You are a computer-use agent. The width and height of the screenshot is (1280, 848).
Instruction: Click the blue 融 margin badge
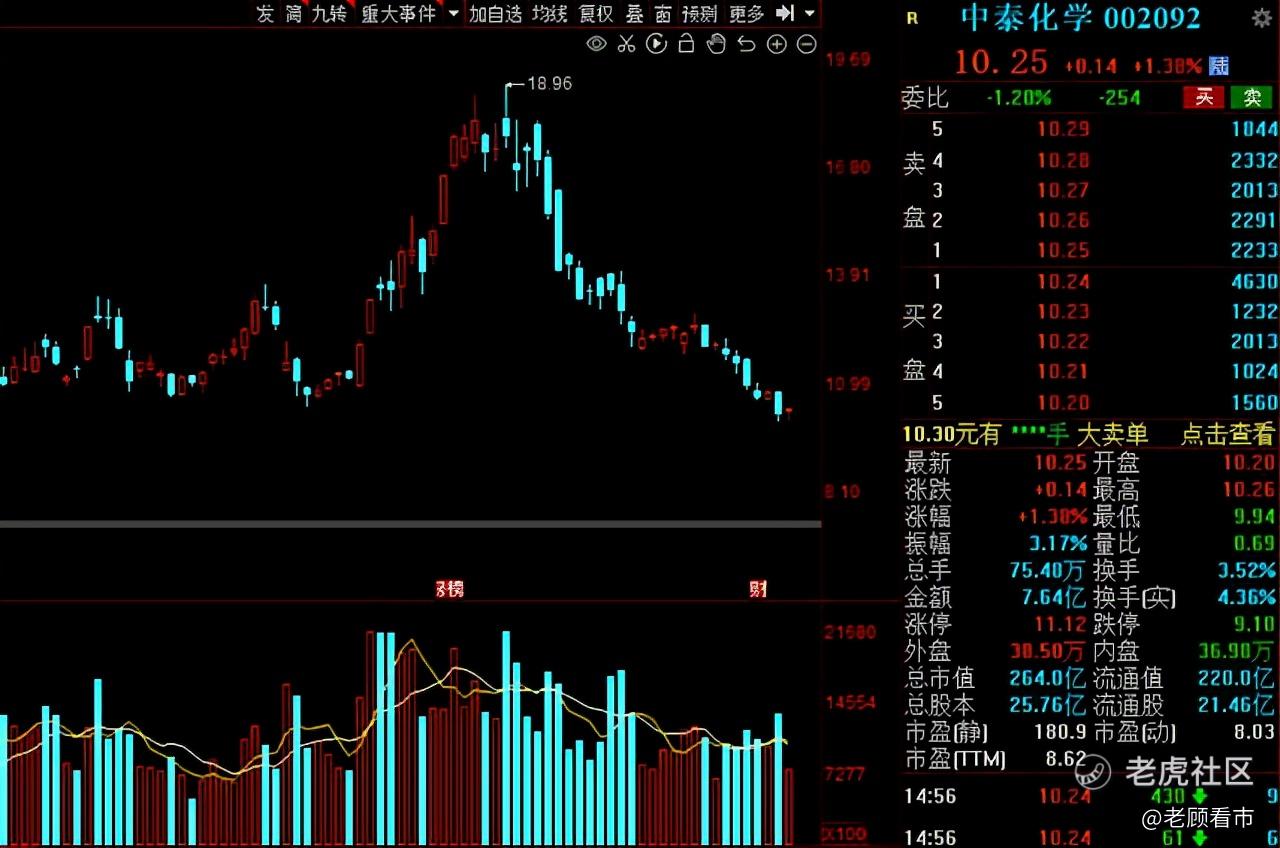pyautogui.click(x=1219, y=65)
